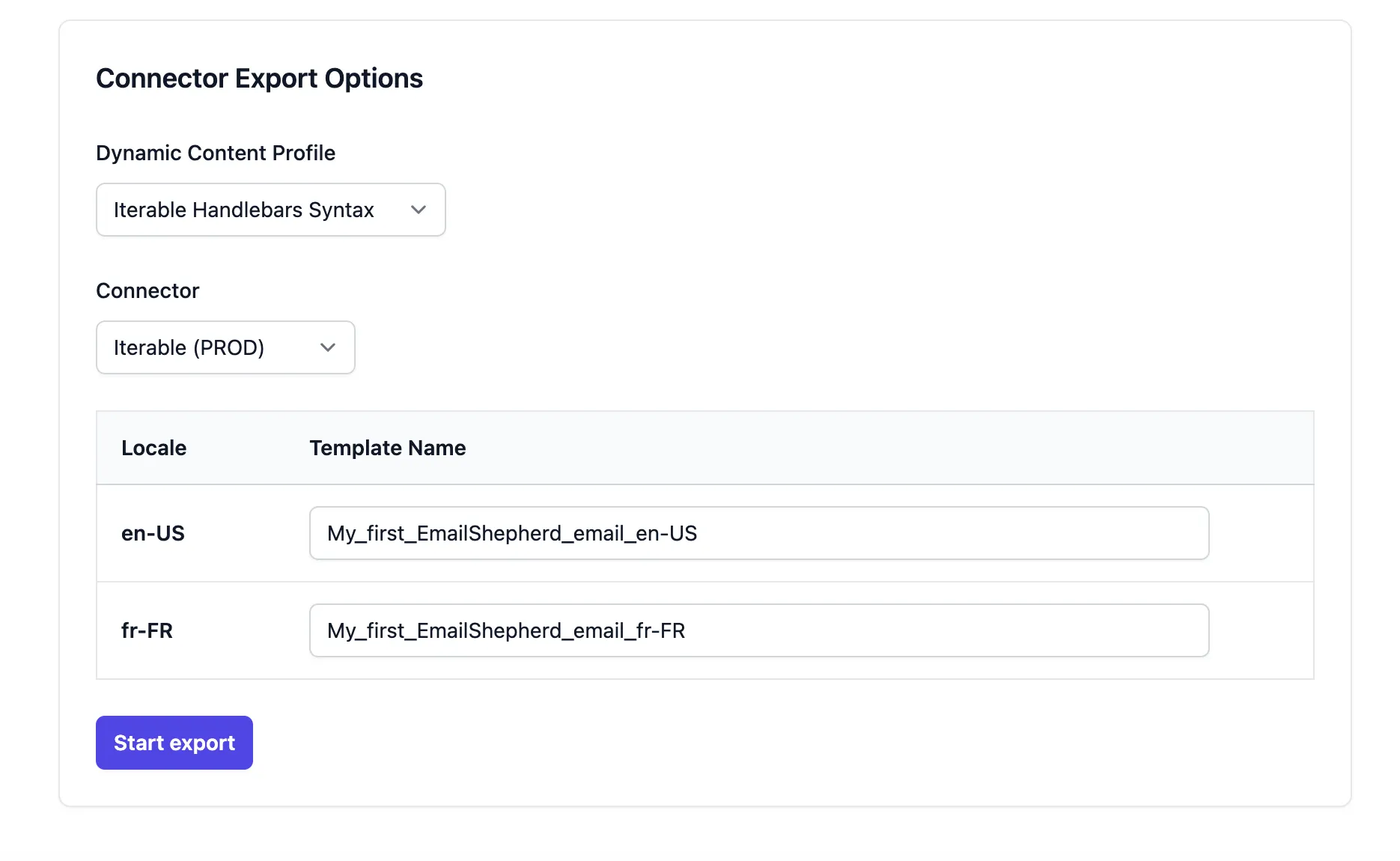Click the Start export button
The height and width of the screenshot is (861, 1400).
(174, 742)
